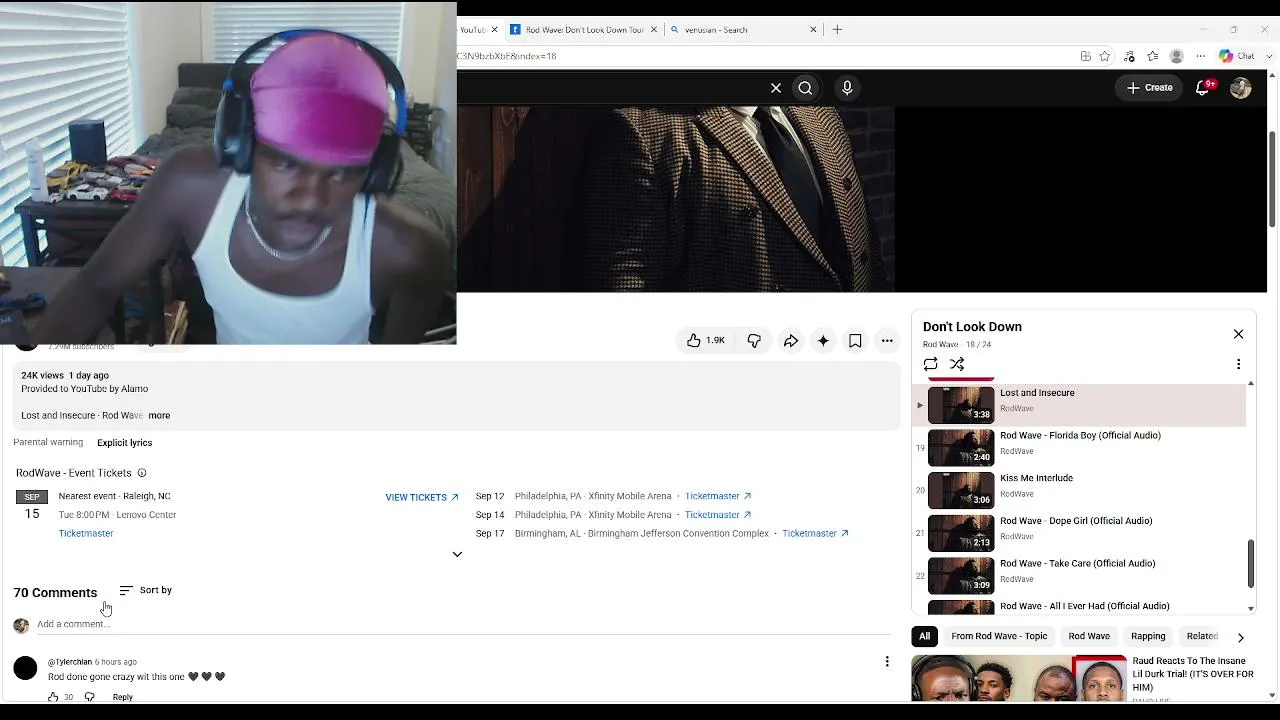
Task: Reply to the @Tylerchian comment
Action: (123, 697)
